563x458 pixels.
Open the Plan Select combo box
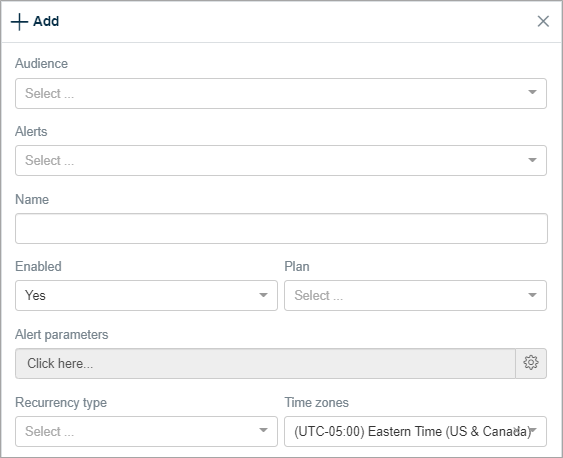point(415,295)
